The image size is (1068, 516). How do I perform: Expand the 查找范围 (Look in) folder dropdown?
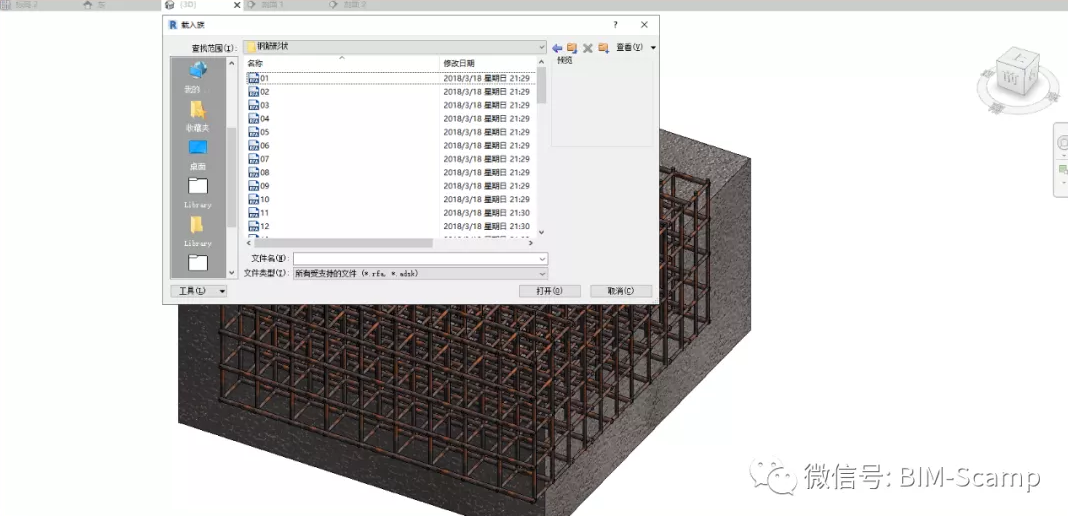[x=542, y=48]
